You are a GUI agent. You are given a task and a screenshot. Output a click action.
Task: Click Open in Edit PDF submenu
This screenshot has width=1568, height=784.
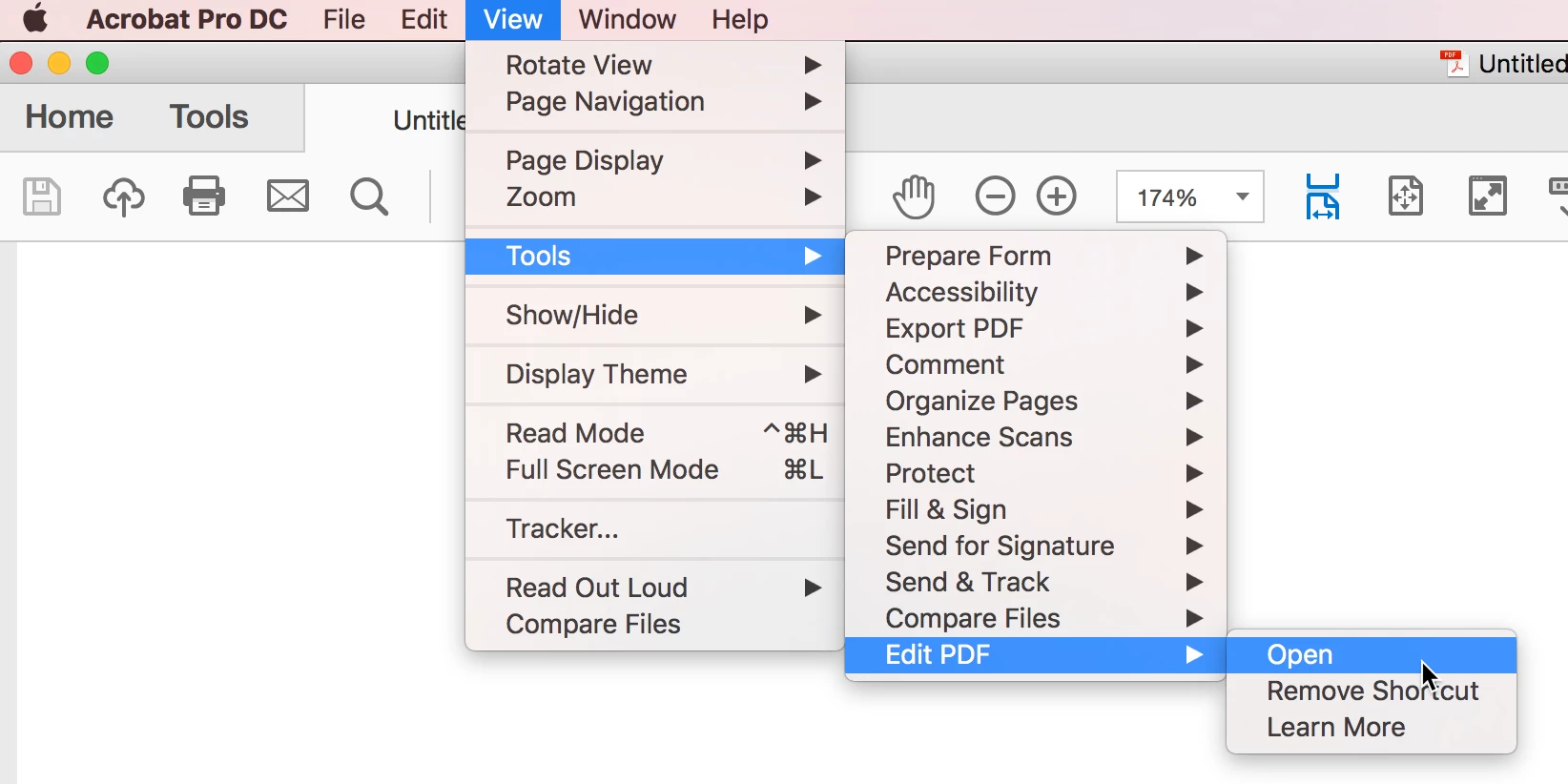tap(1372, 654)
